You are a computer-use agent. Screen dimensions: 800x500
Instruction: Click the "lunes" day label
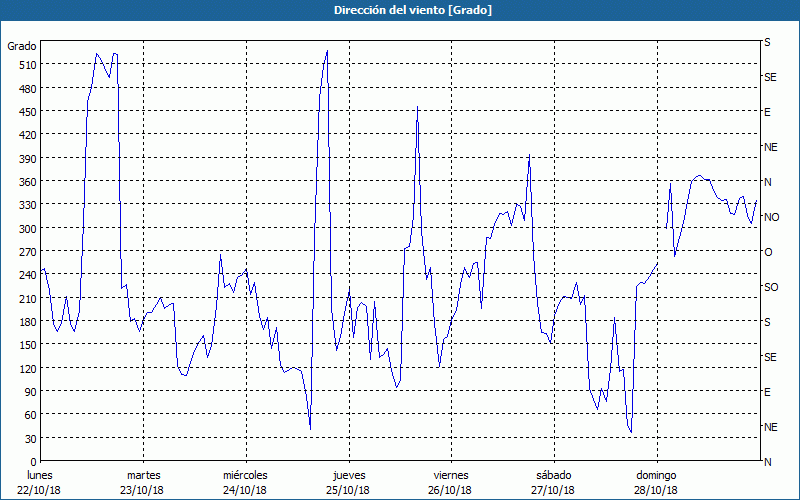point(40,476)
